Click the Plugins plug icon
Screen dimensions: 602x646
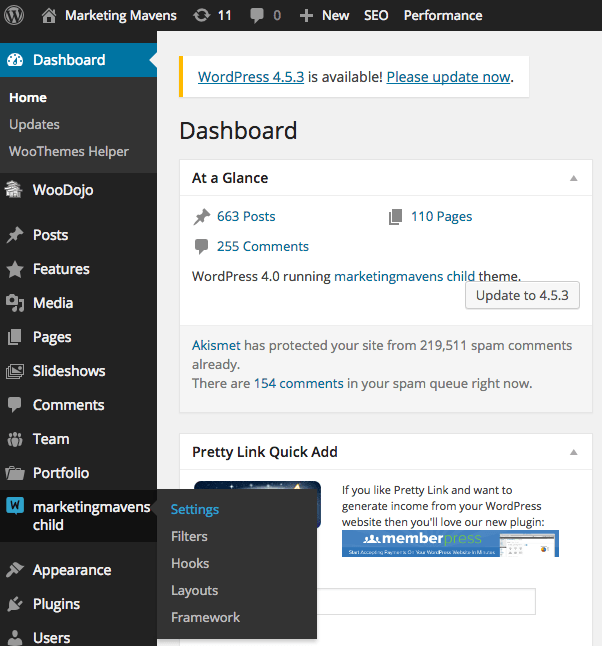click(x=15, y=604)
